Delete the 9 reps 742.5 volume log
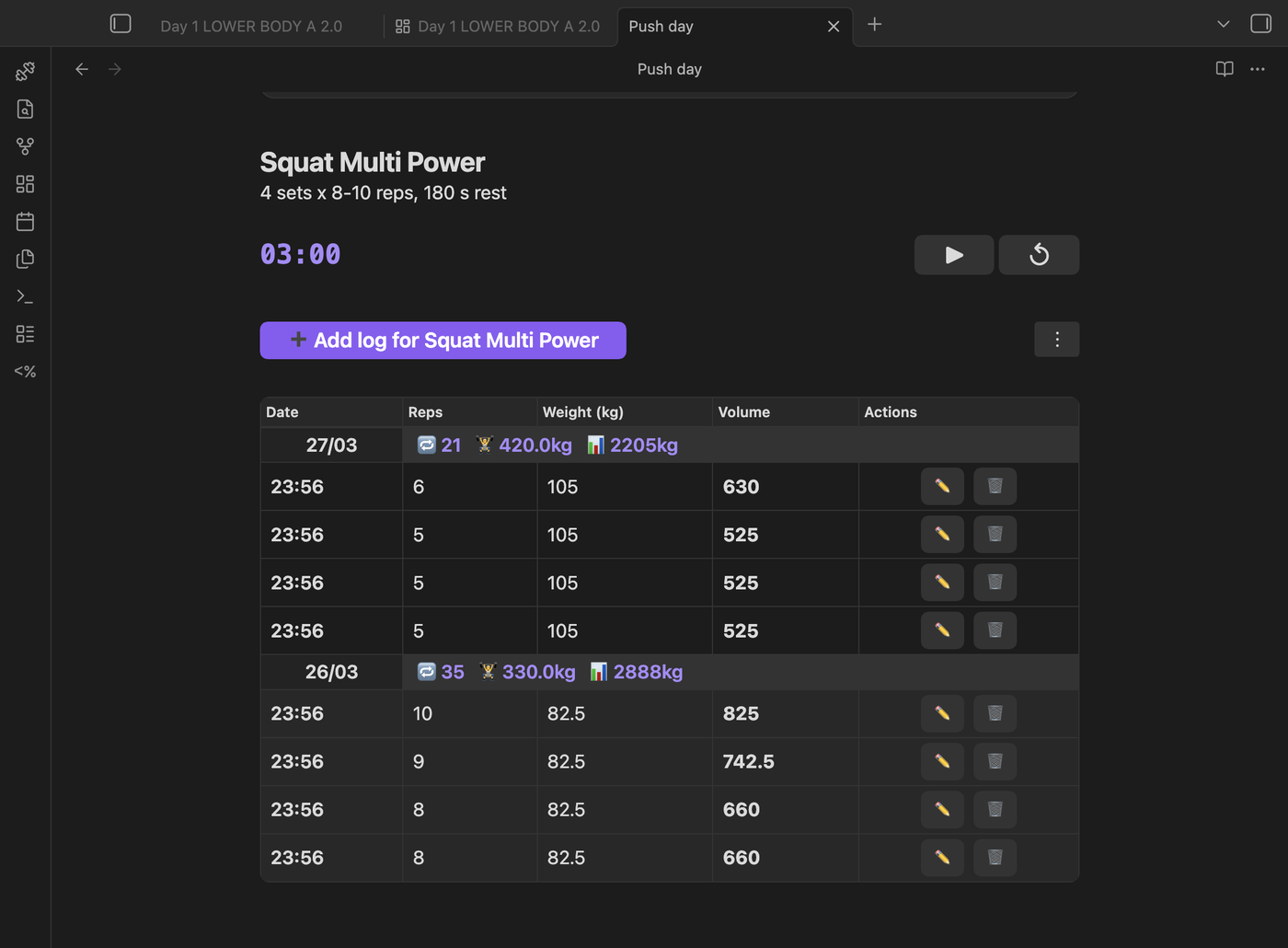This screenshot has height=948, width=1288. 995,761
